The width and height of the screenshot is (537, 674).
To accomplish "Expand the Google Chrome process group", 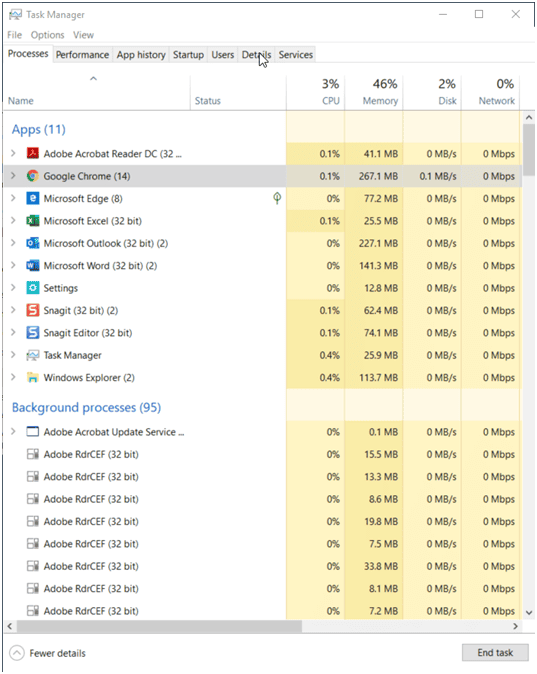I will pyautogui.click(x=13, y=176).
